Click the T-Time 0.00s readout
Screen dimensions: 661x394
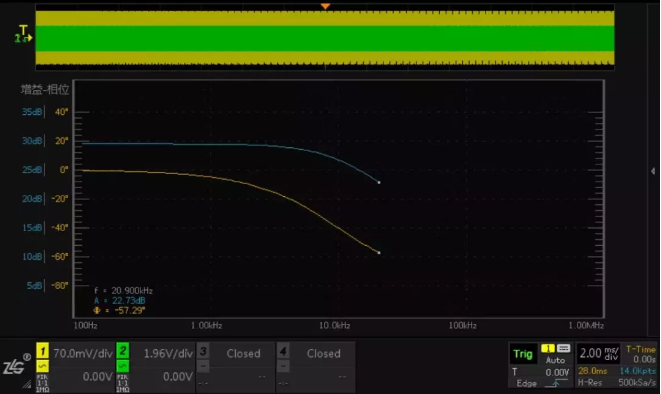pos(641,354)
